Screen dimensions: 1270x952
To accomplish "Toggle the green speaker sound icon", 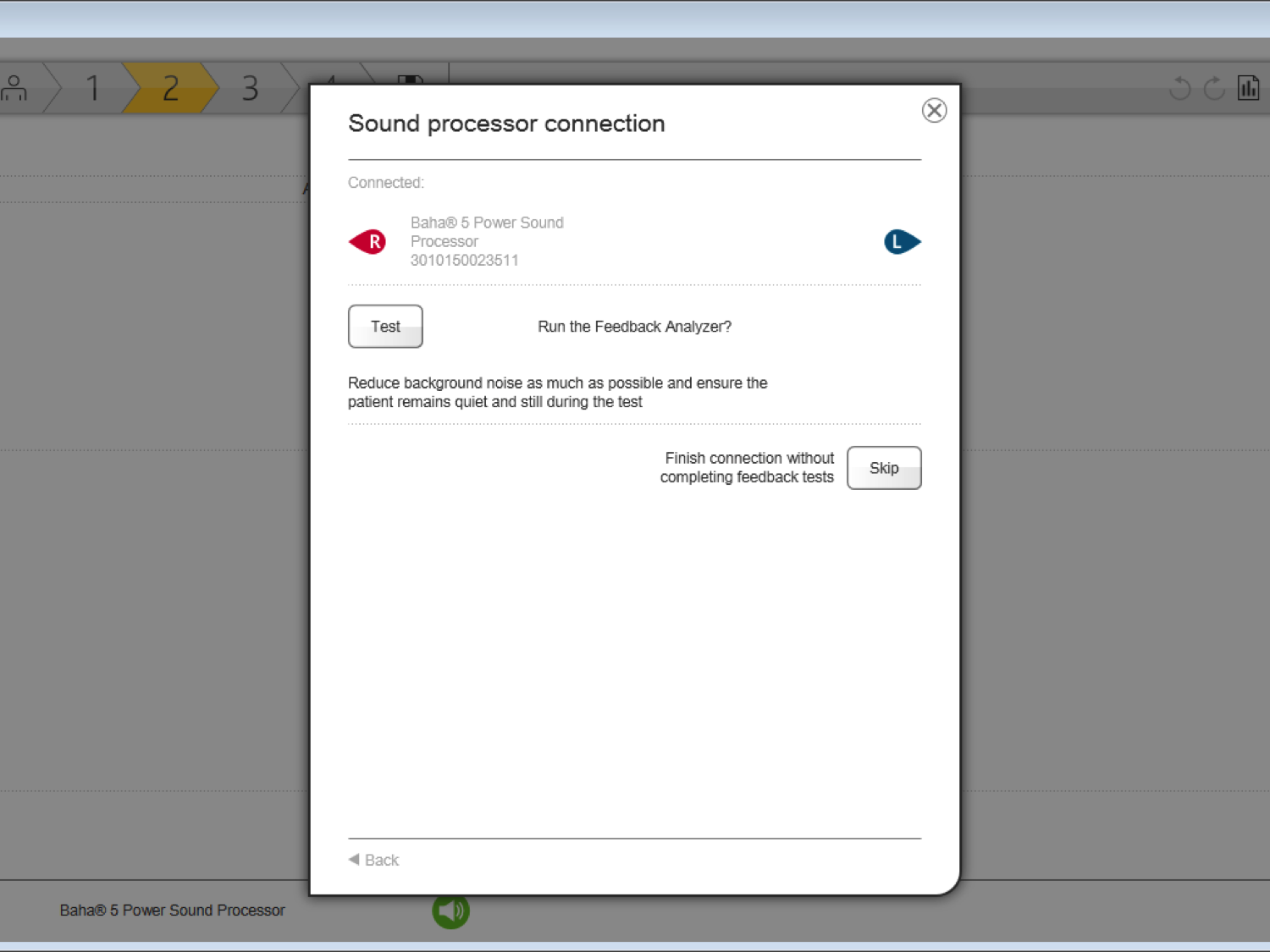I will pyautogui.click(x=450, y=911).
